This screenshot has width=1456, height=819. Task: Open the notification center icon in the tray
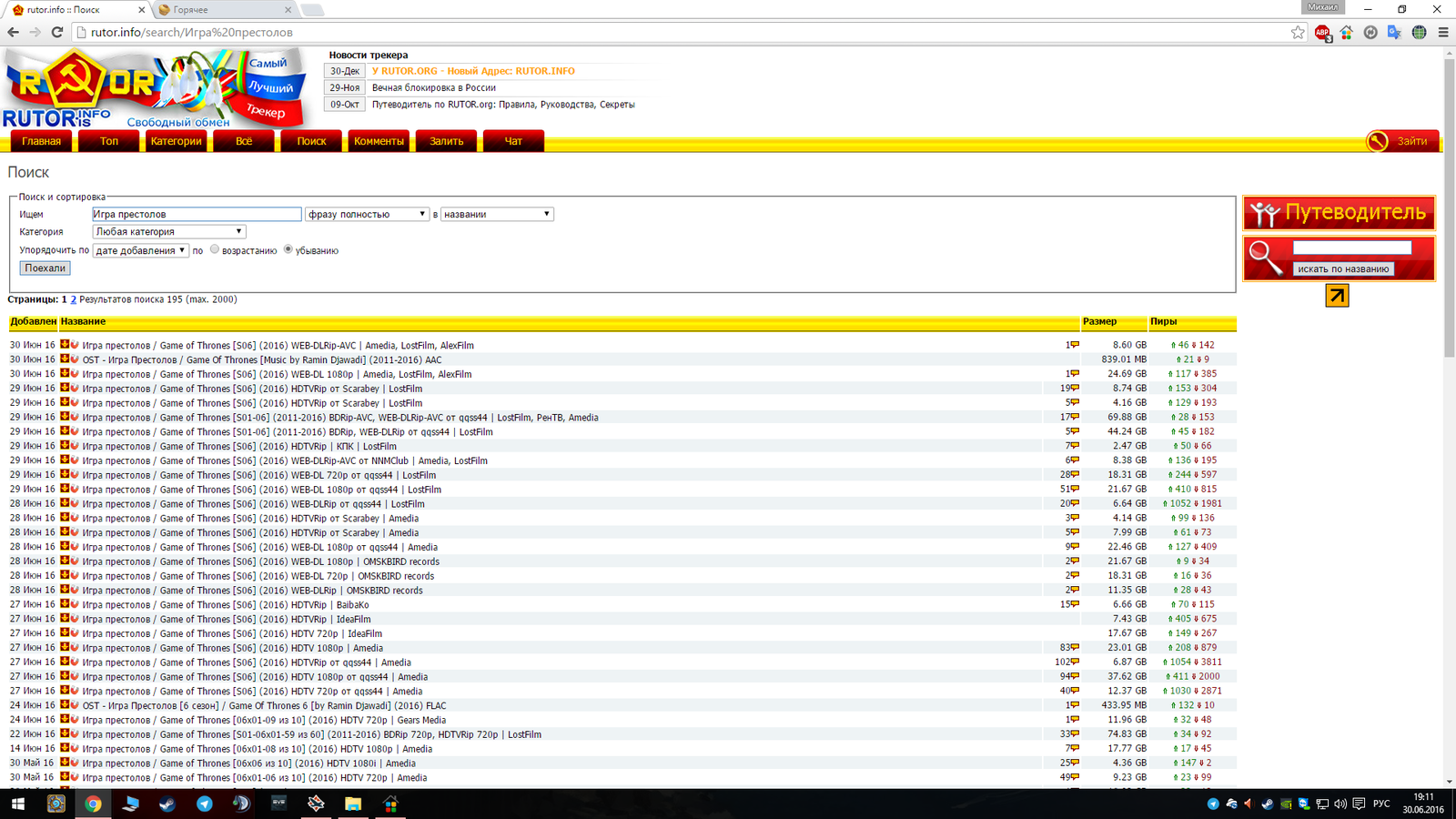[1359, 804]
